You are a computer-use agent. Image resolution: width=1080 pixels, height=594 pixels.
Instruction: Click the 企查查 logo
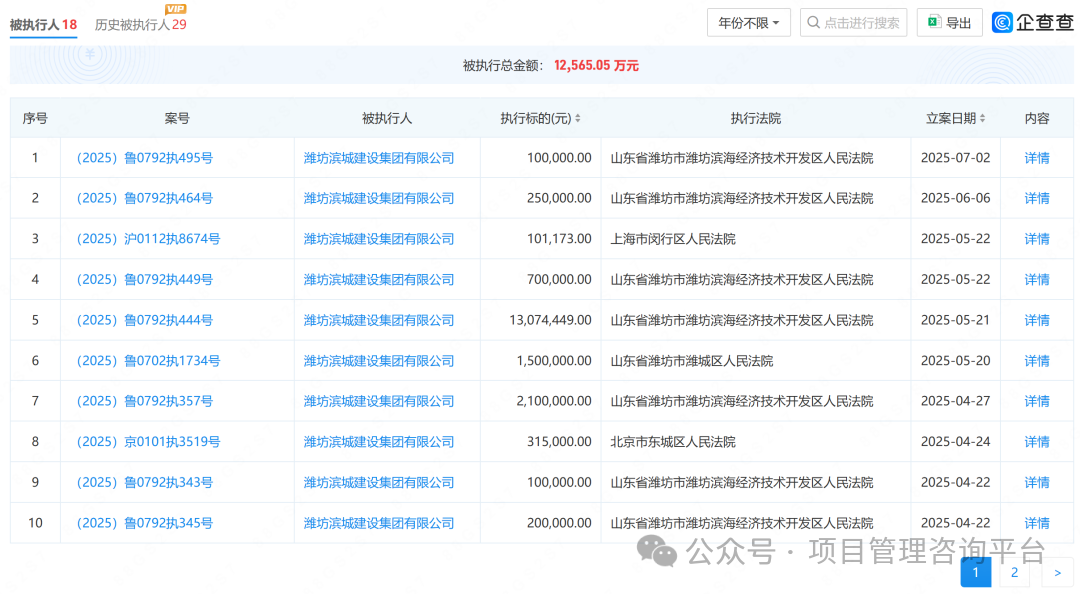[1030, 22]
